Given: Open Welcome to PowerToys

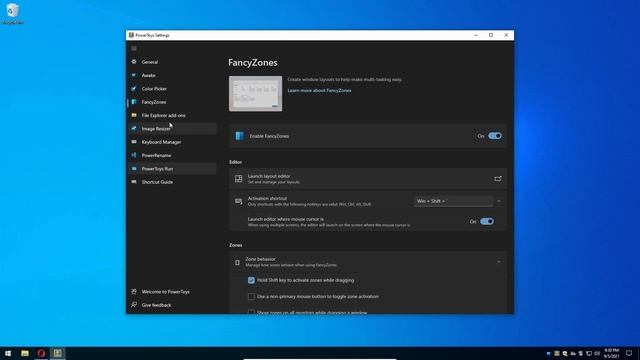Looking at the screenshot, I should pos(172,292).
